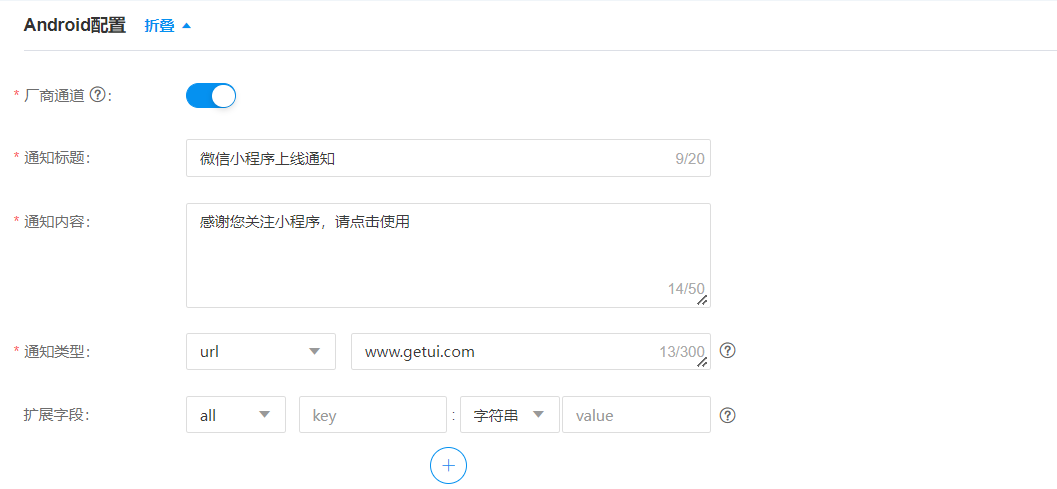Click the www.getui.com URL field
The height and width of the screenshot is (489, 1057).
click(x=531, y=351)
